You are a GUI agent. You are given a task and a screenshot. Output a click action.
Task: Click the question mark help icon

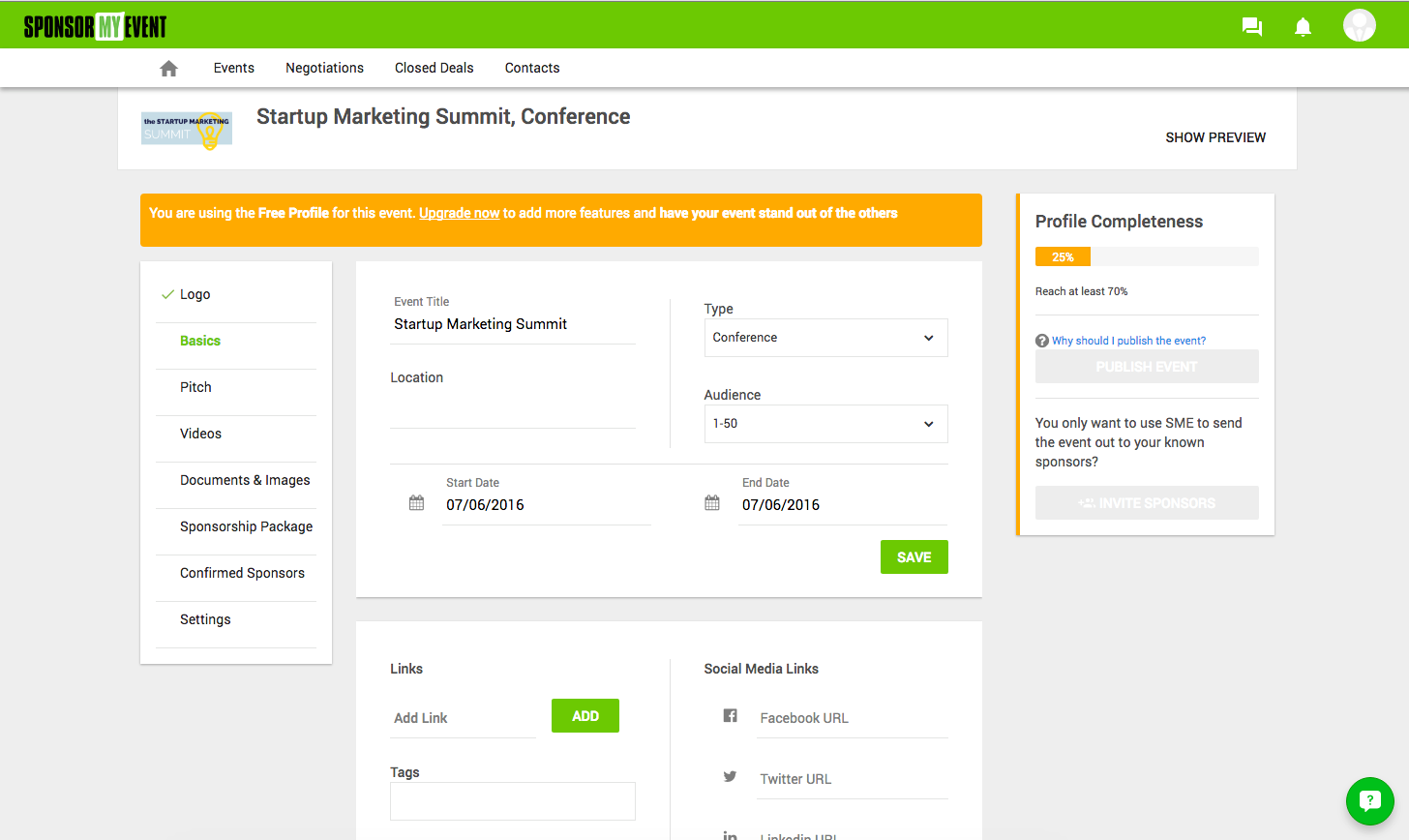tap(1042, 341)
